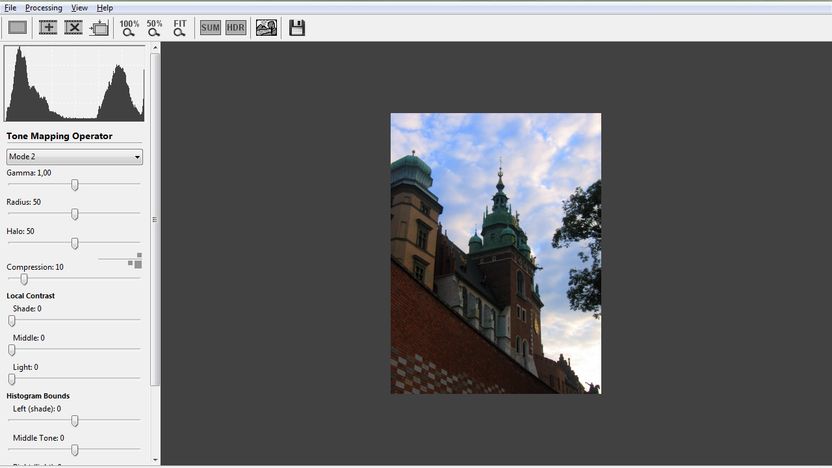Screen dimensions: 832x468
Task: Click the small squares icon above Compression
Action: point(135,261)
